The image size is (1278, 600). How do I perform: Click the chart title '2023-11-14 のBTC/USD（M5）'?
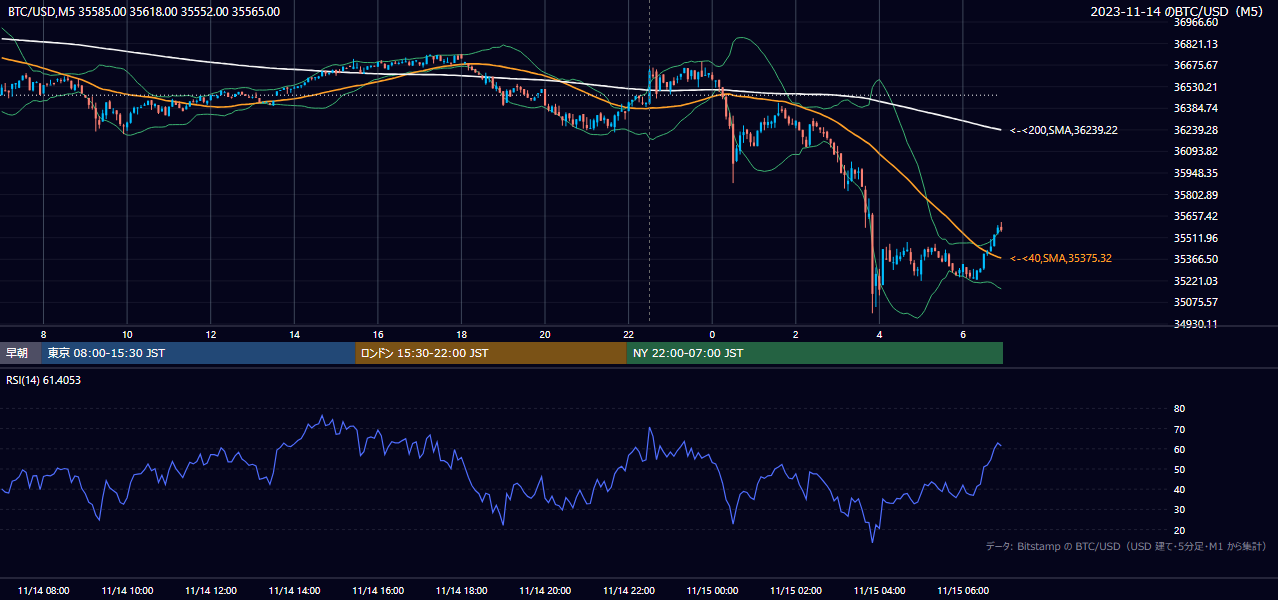click(1179, 11)
